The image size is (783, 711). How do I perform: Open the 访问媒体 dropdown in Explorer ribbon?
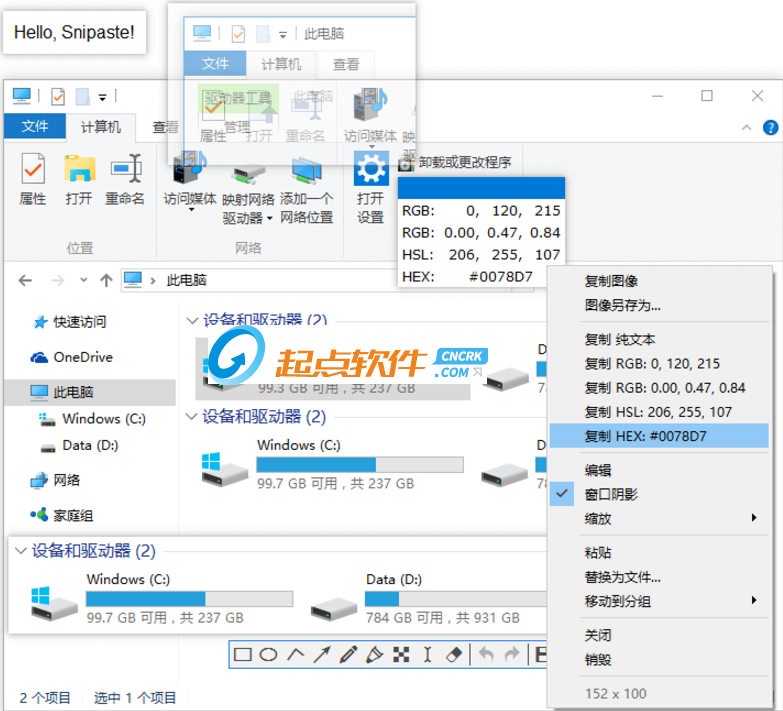click(x=191, y=210)
